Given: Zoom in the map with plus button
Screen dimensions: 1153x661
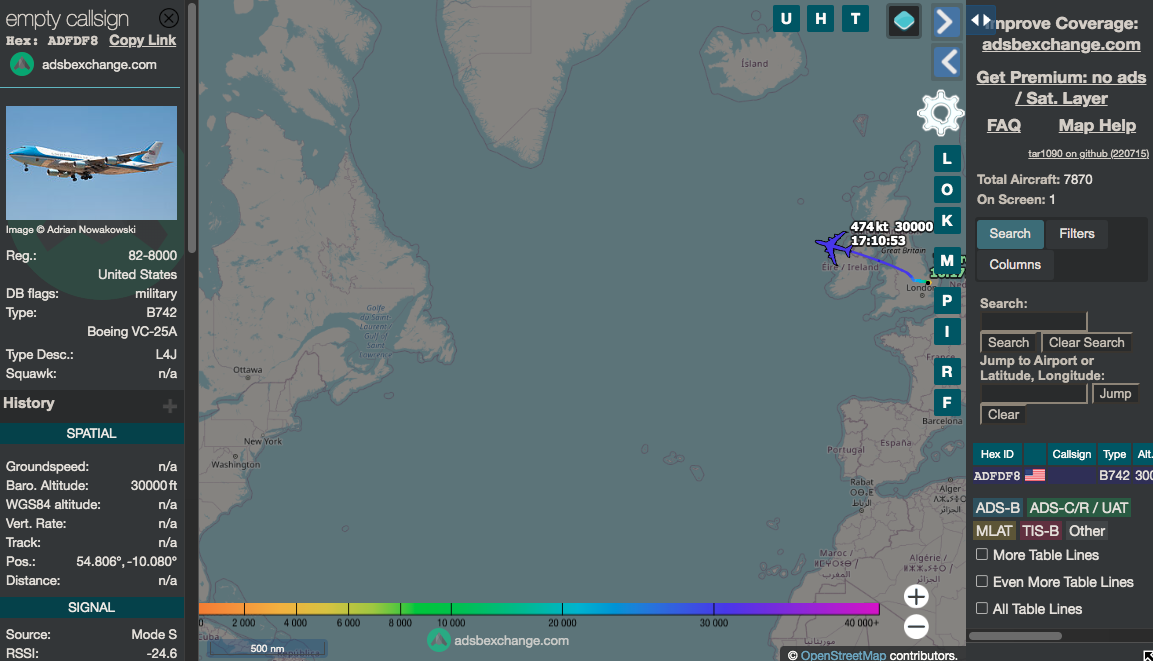Looking at the screenshot, I should [915, 596].
